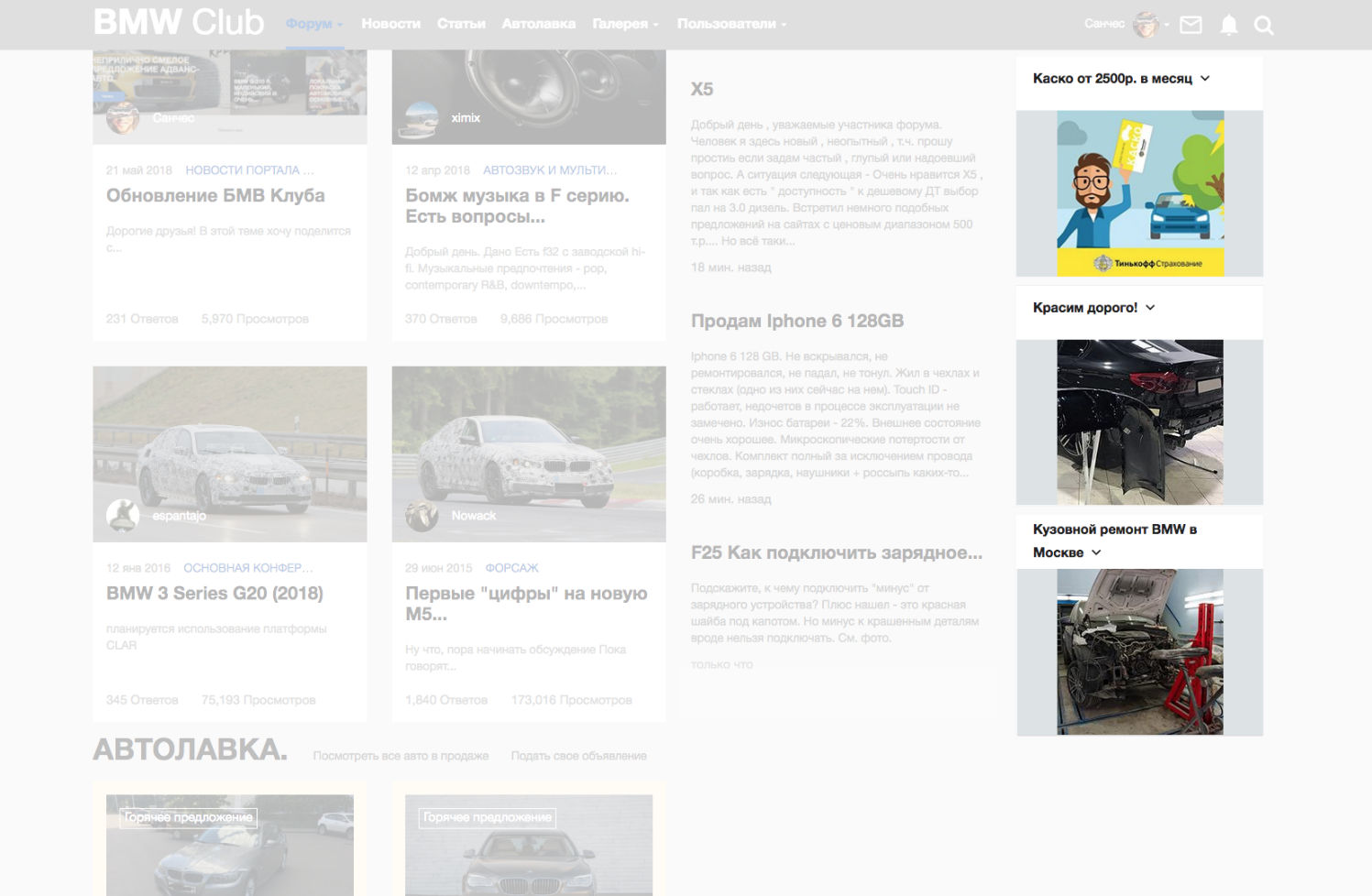The width and height of the screenshot is (1372, 896).
Task: Click Подать свое объявление link
Action: [578, 756]
